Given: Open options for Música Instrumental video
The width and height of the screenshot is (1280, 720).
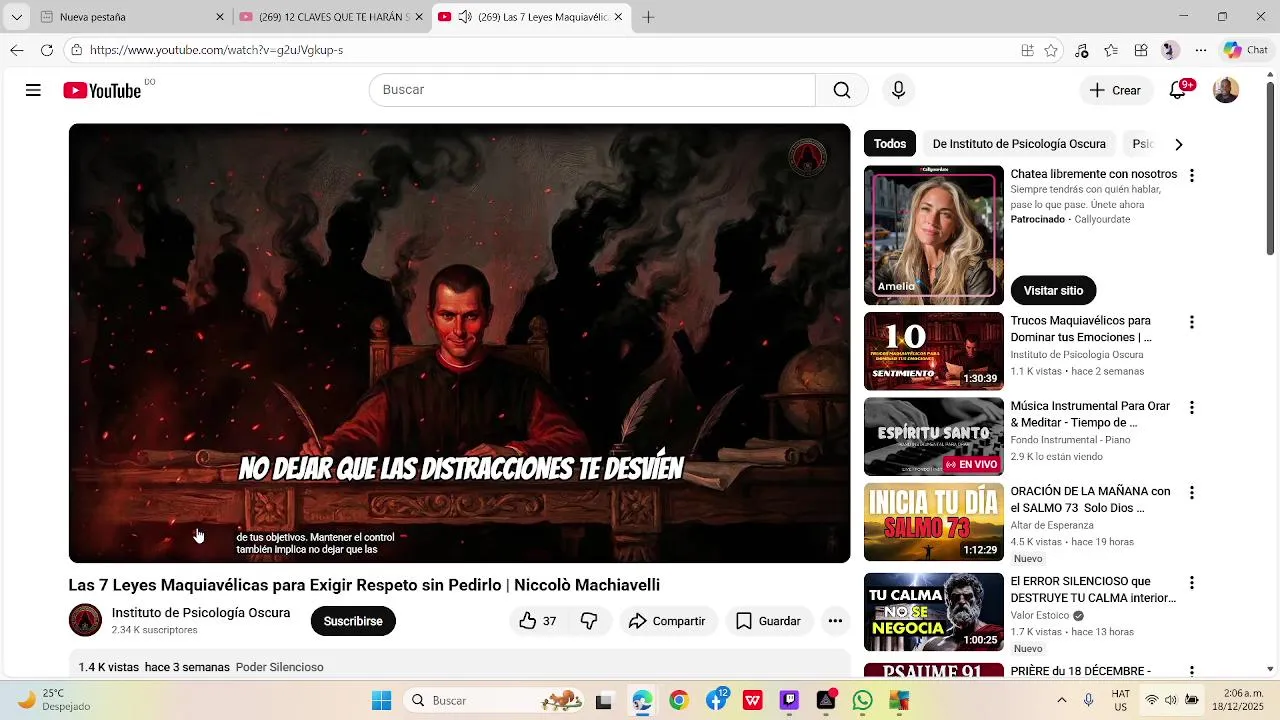Looking at the screenshot, I should 1191,408.
